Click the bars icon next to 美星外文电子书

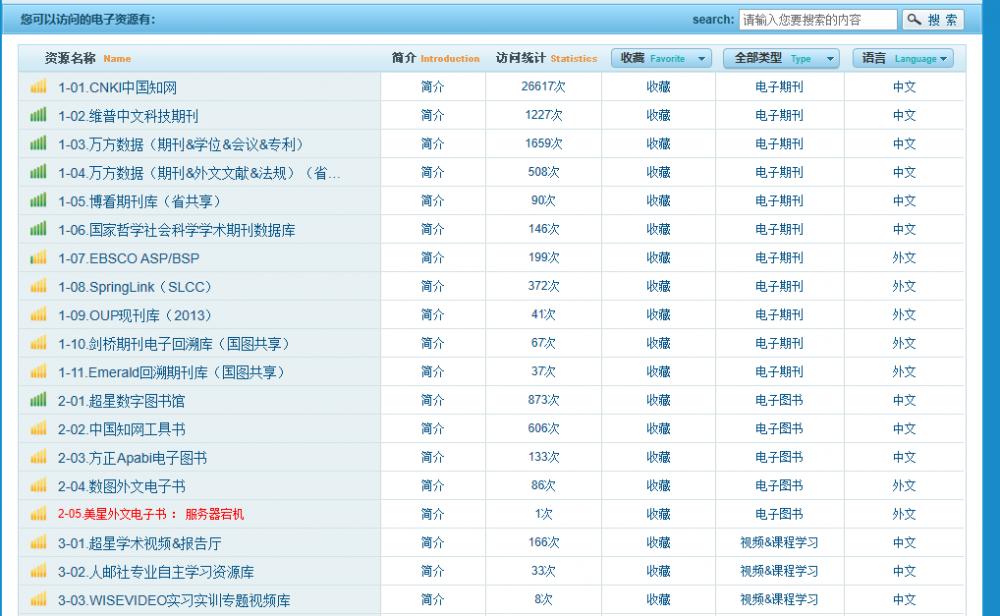(38, 514)
